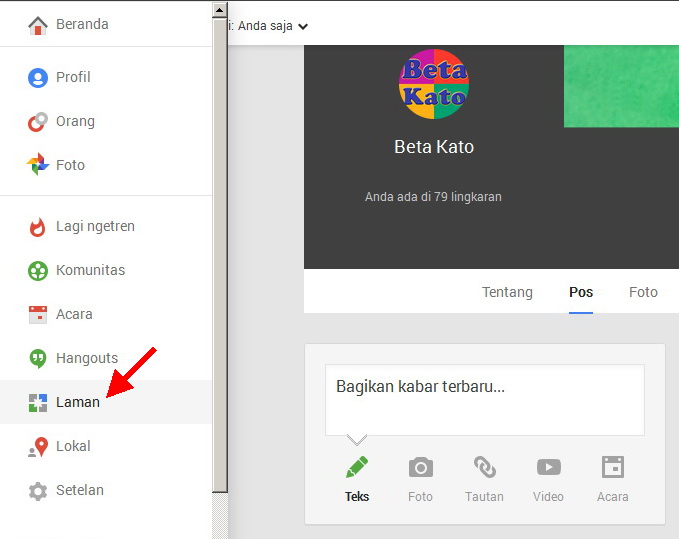The width and height of the screenshot is (679, 539).
Task: Click the sidebar vertical scrollbar thumb
Action: click(x=220, y=255)
